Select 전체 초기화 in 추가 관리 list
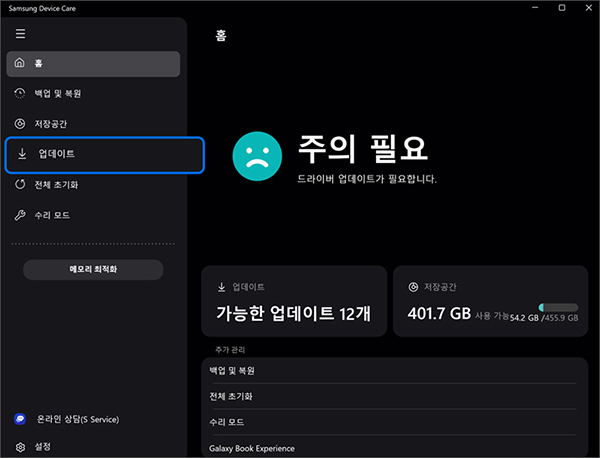This screenshot has width=600, height=458. [394, 396]
